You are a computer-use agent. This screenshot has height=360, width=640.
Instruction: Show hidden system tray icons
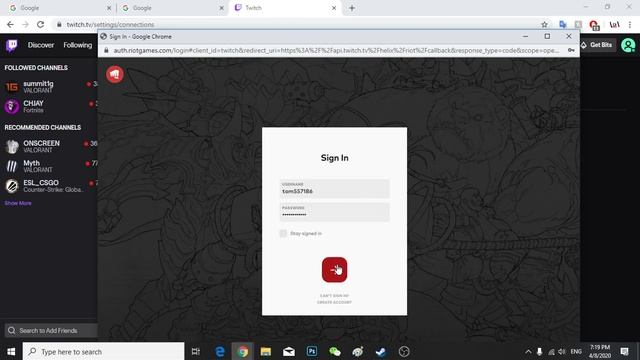click(528, 351)
